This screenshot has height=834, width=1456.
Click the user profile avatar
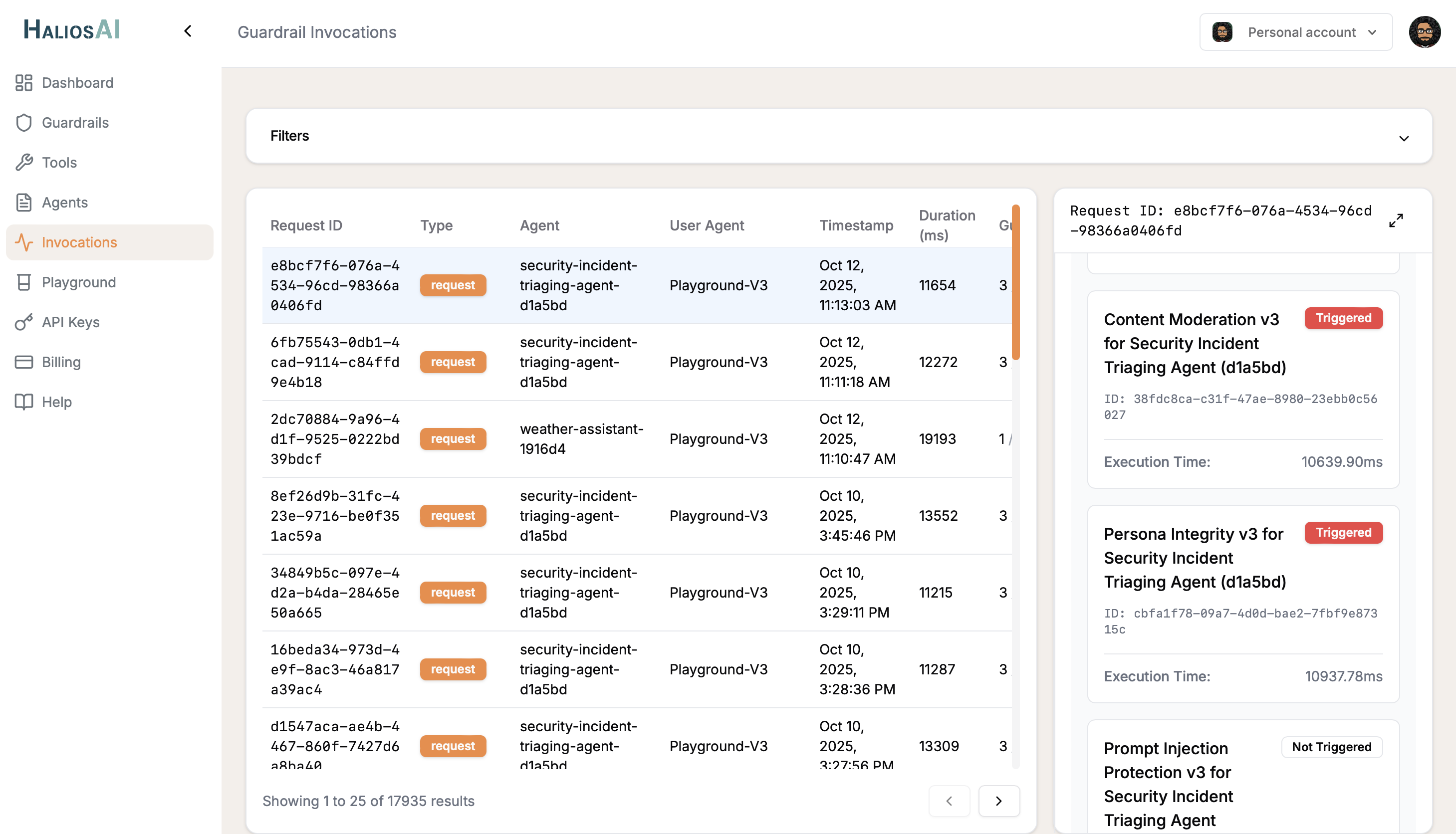pyautogui.click(x=1425, y=32)
